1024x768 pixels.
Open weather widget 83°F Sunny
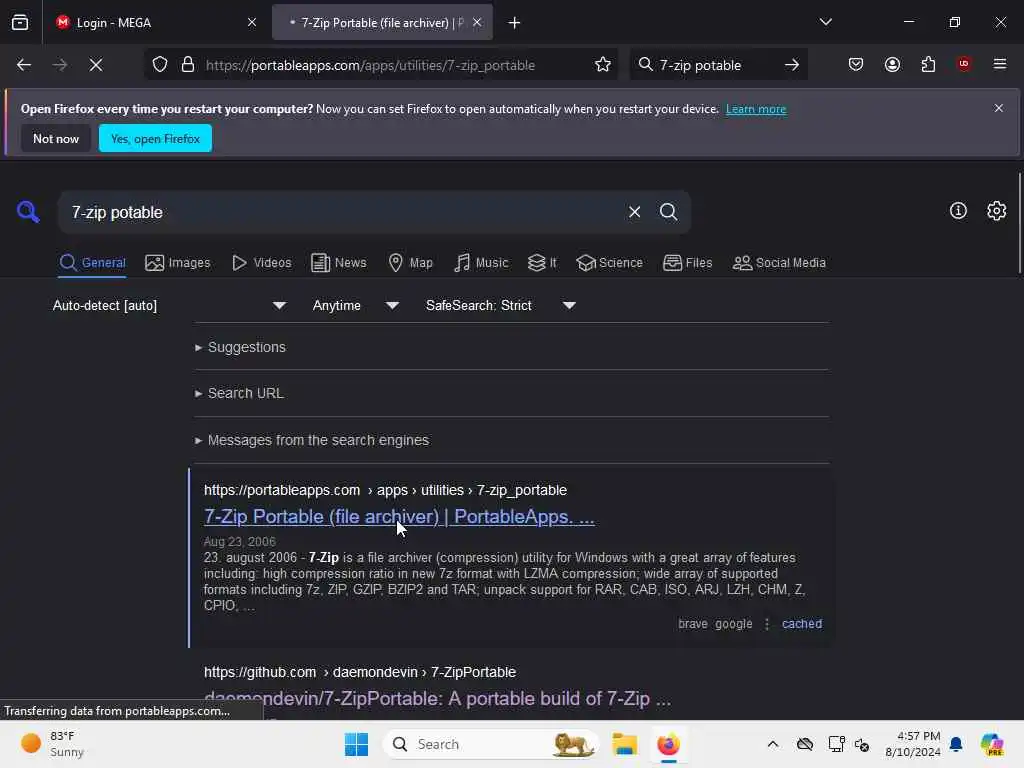tap(54, 744)
